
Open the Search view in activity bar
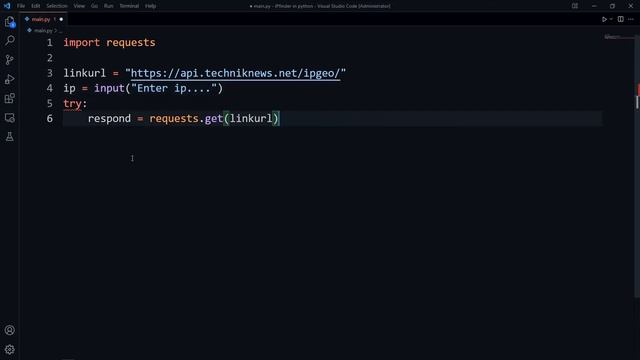tap(10, 40)
